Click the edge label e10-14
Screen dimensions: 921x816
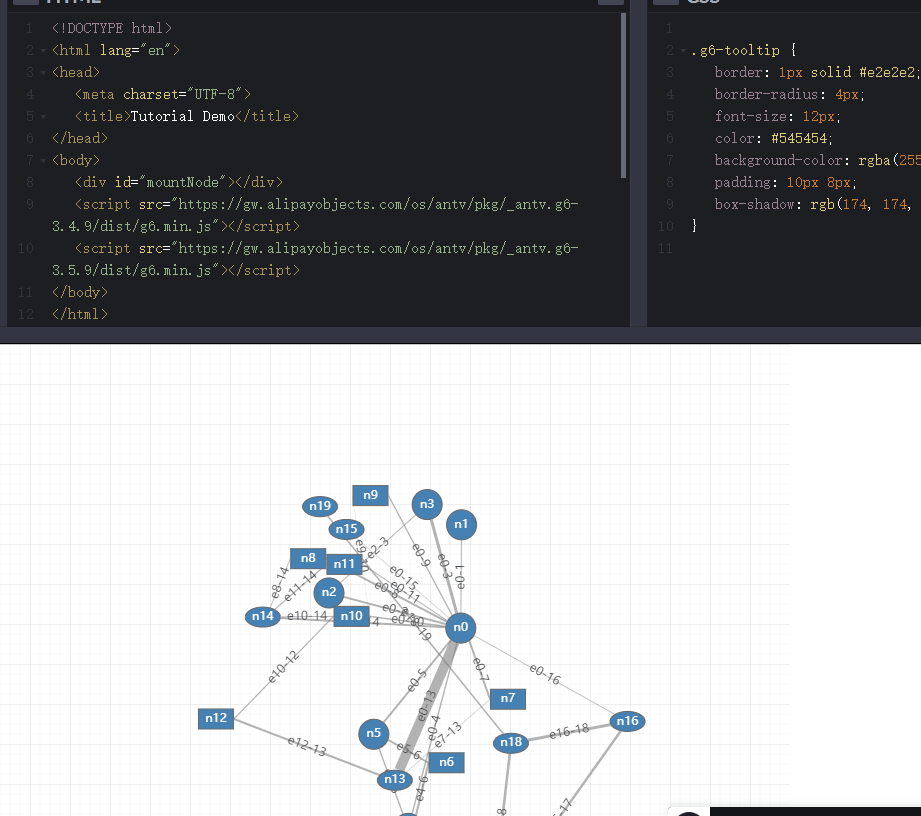pos(307,616)
